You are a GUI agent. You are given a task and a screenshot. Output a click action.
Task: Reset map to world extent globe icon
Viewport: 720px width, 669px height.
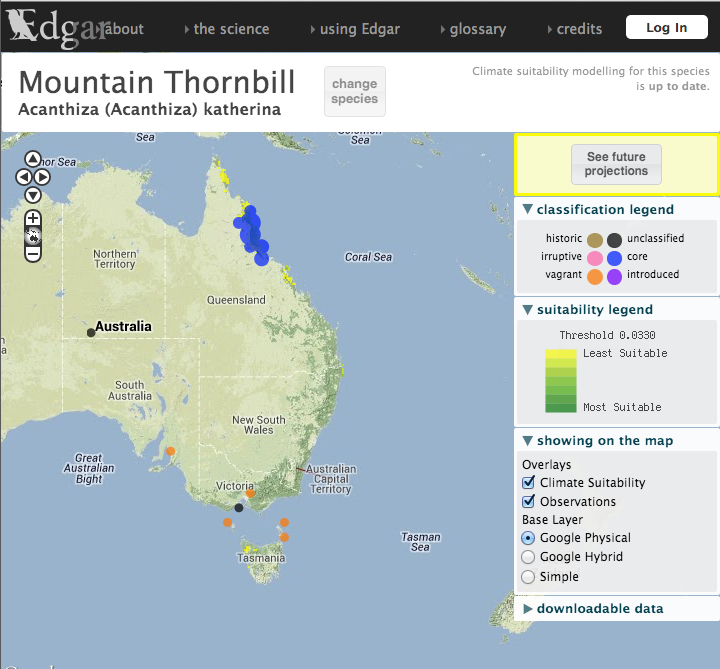pos(33,236)
